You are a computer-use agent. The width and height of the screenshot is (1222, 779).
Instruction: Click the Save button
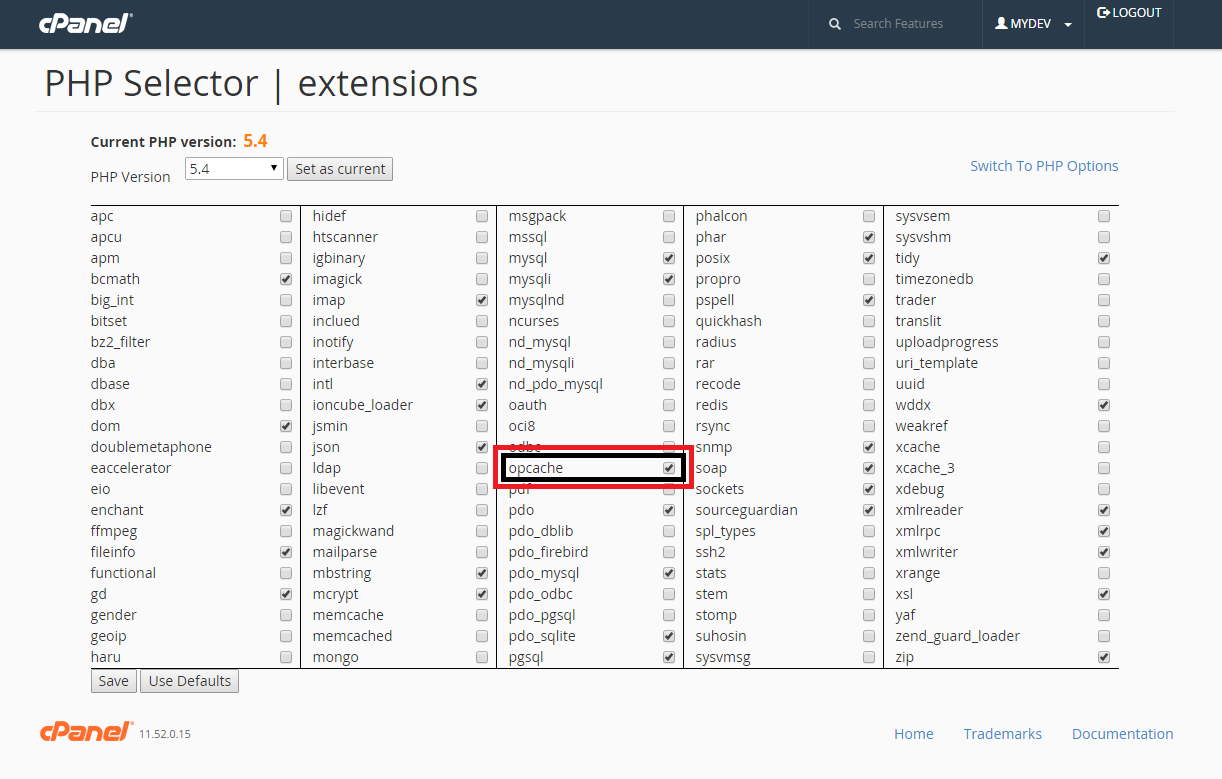pos(113,681)
